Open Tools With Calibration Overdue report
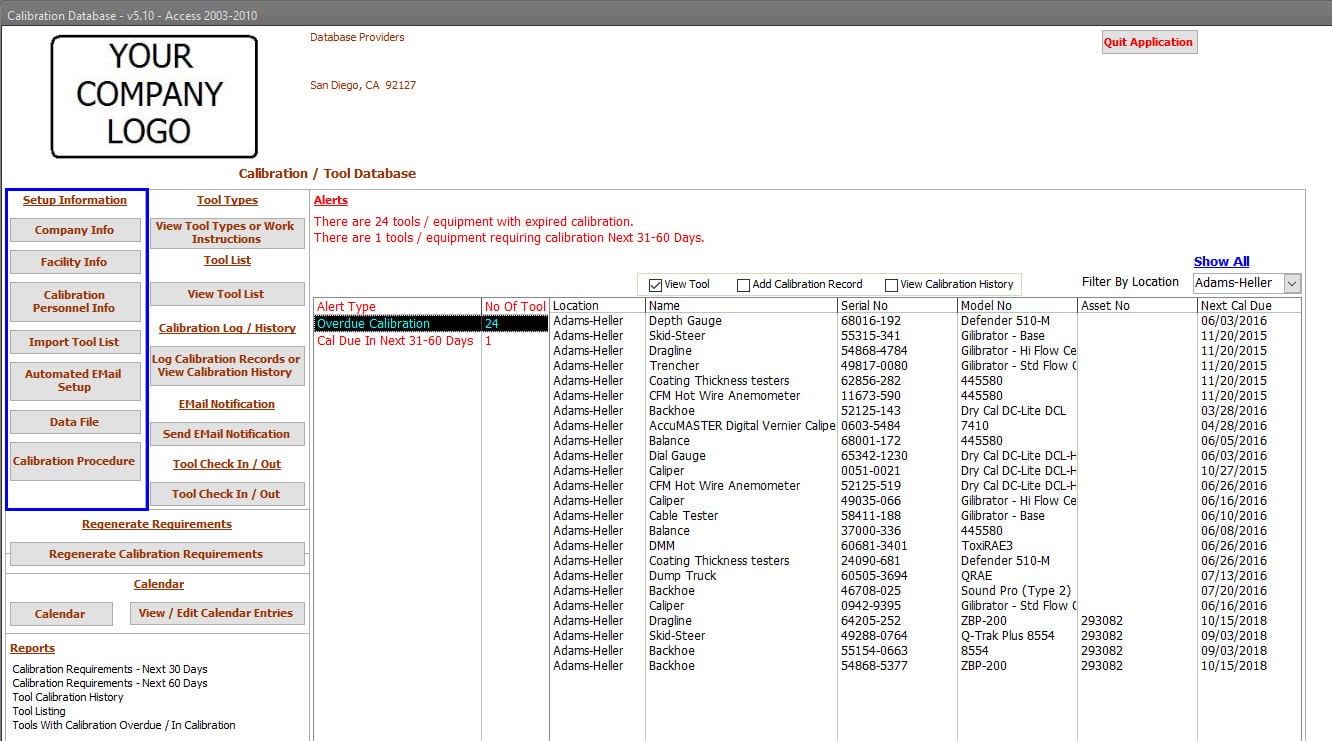1332x741 pixels. coord(124,725)
